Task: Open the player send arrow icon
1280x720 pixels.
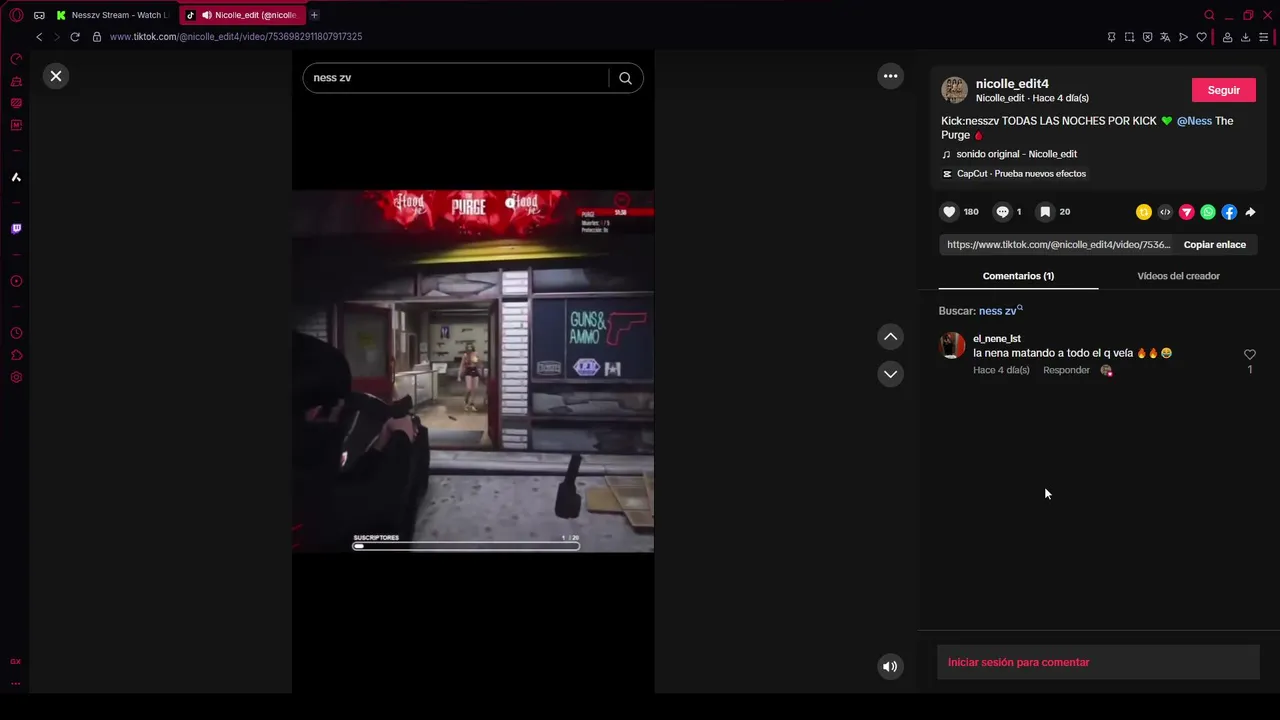Action: (x=1183, y=37)
